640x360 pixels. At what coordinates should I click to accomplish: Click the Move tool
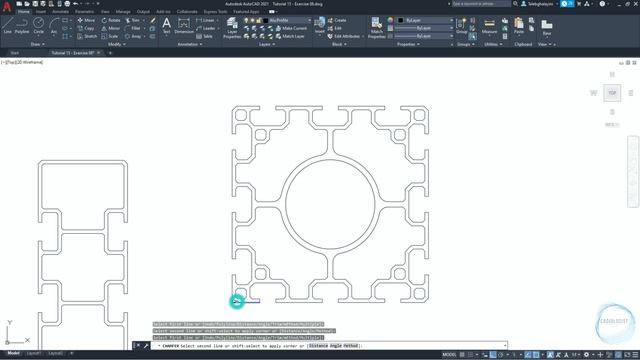[86, 20]
